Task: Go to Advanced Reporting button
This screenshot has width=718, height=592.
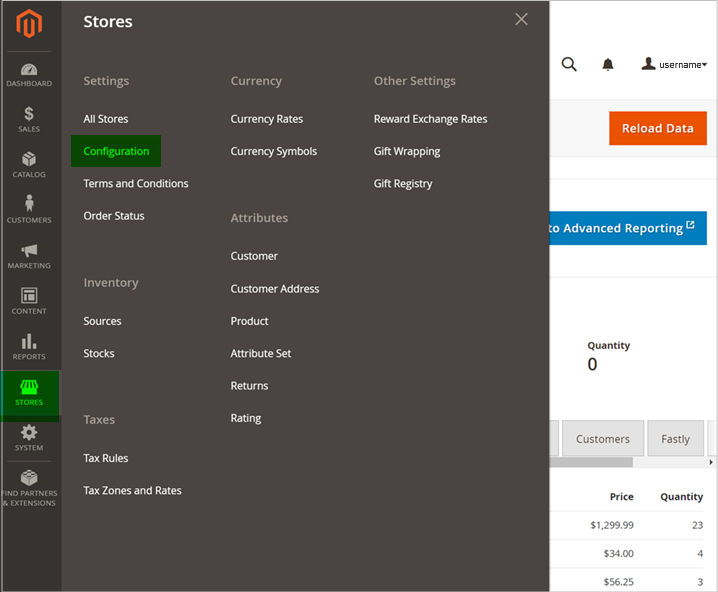Action: pos(626,228)
